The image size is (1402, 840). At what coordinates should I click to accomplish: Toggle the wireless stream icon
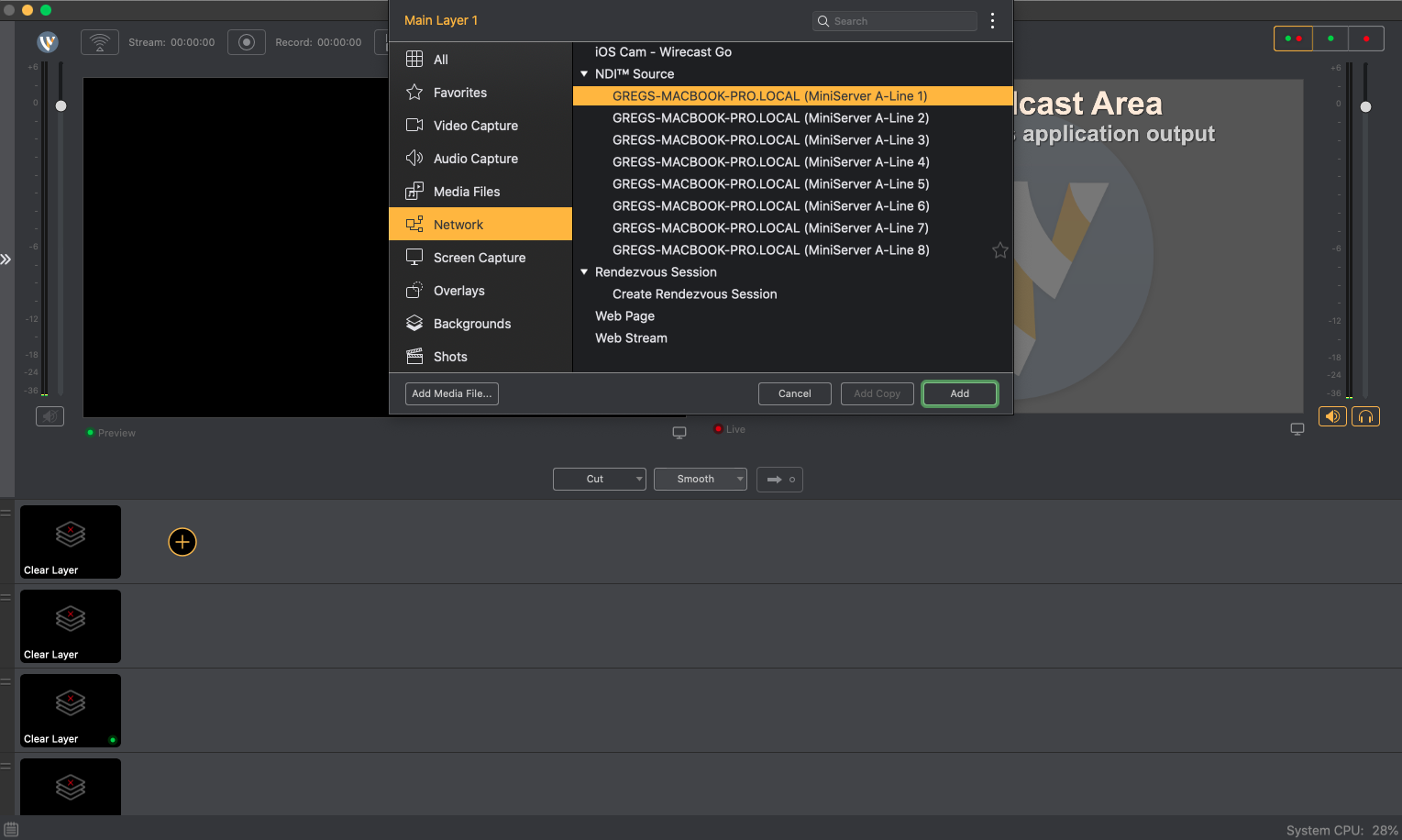click(99, 41)
